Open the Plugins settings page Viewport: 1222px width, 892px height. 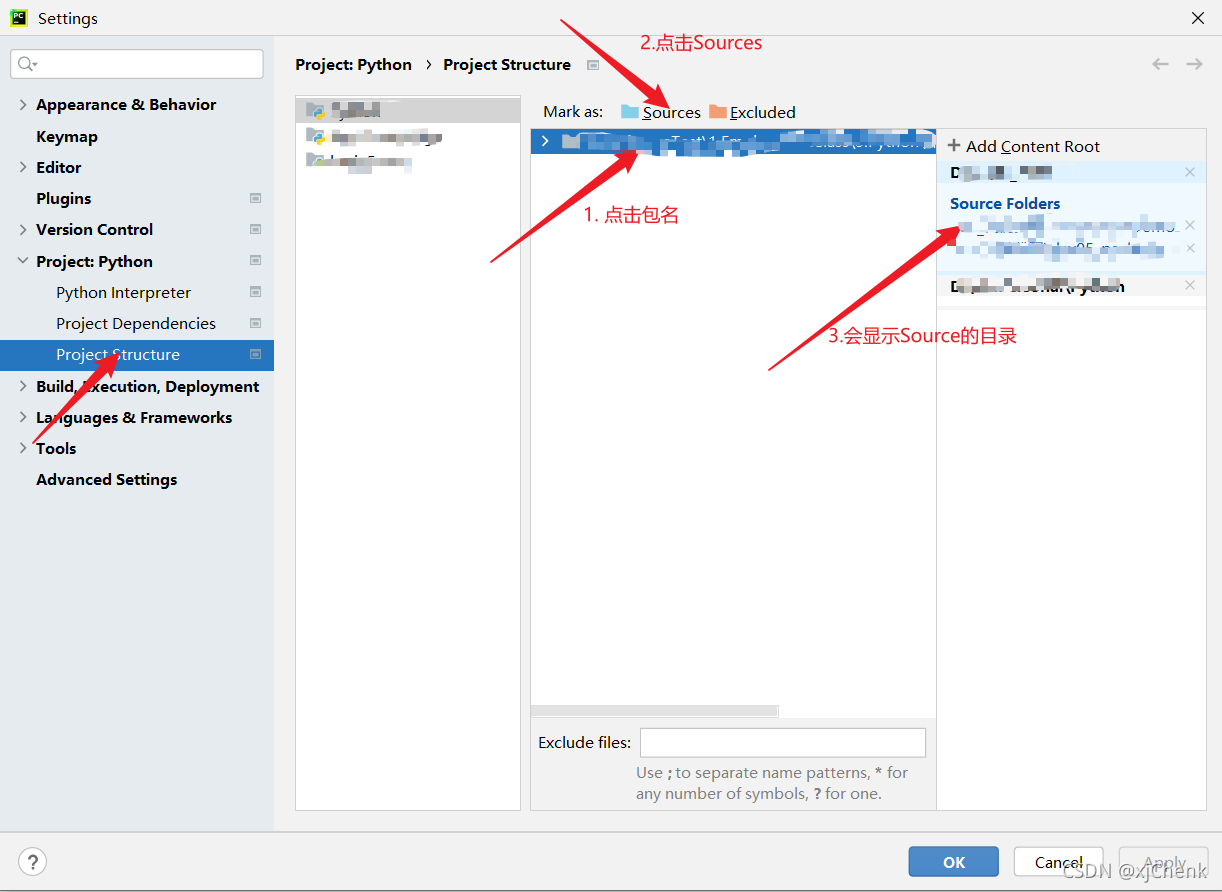pos(63,198)
